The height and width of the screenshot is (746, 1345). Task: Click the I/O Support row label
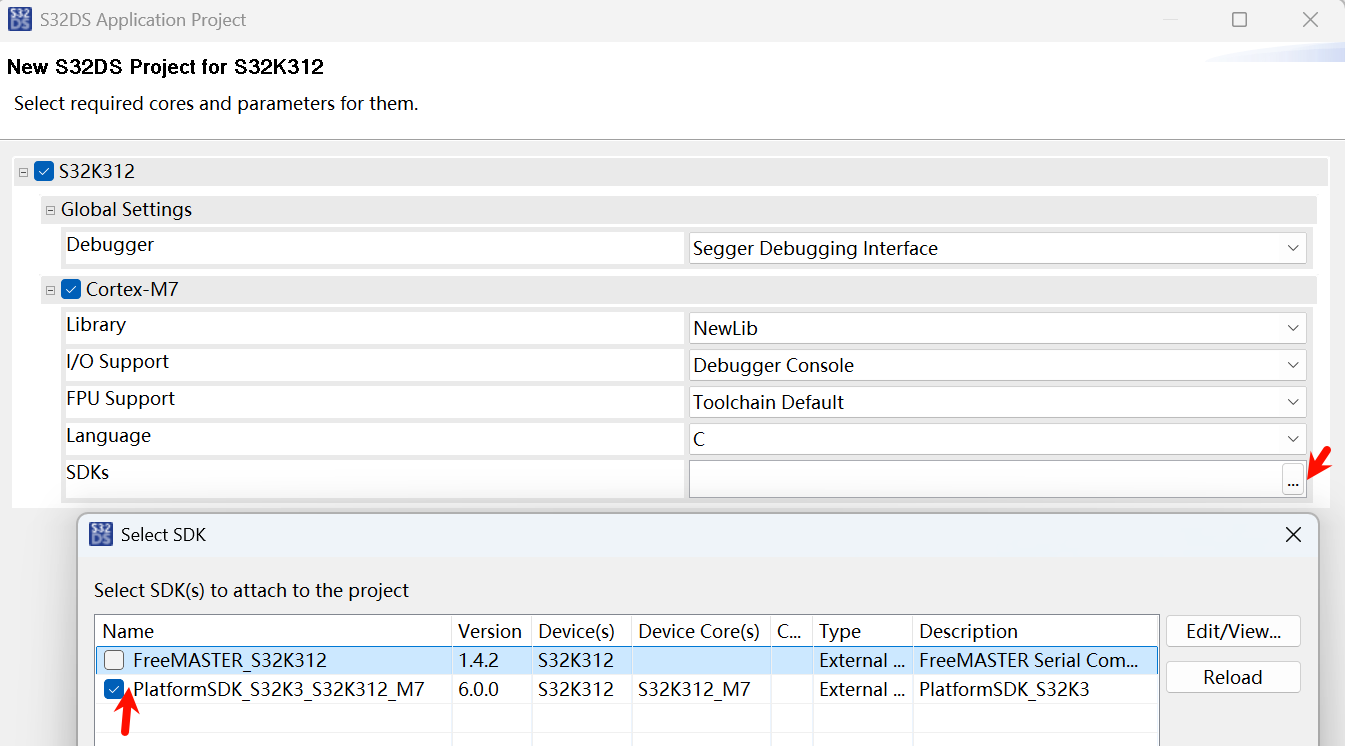[117, 361]
